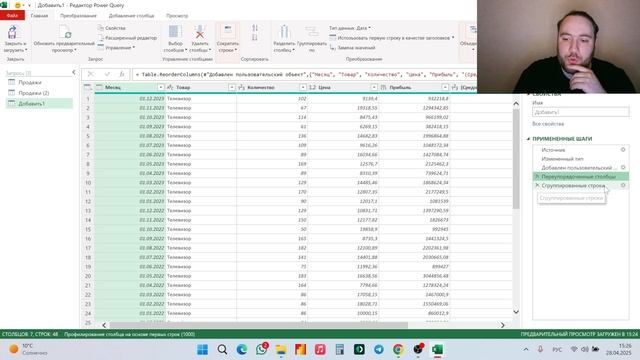Select row number 10 header
640x360 pixels.
click(x=88, y=182)
